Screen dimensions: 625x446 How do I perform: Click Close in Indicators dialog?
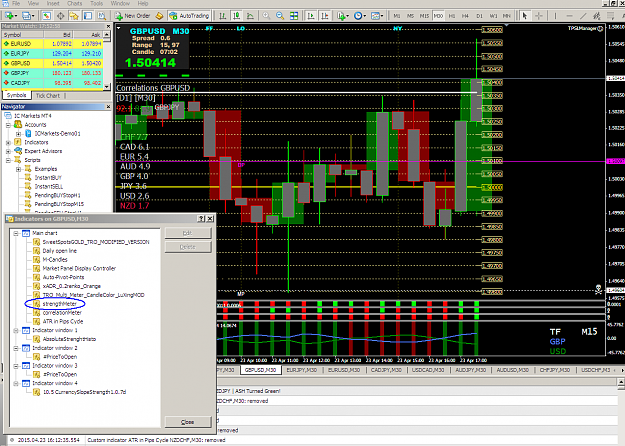(x=188, y=422)
